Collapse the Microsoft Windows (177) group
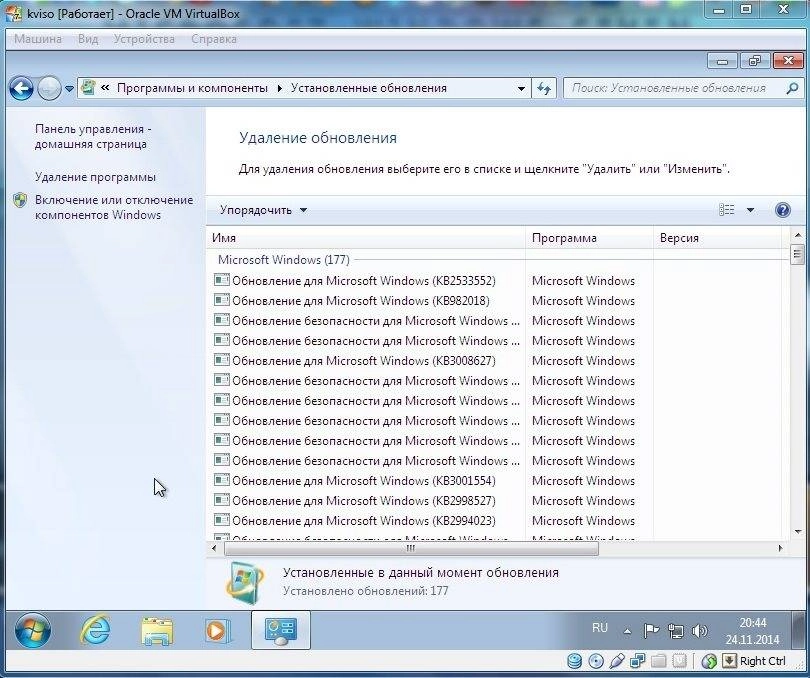Screen dimensions: 810x678 (284, 259)
